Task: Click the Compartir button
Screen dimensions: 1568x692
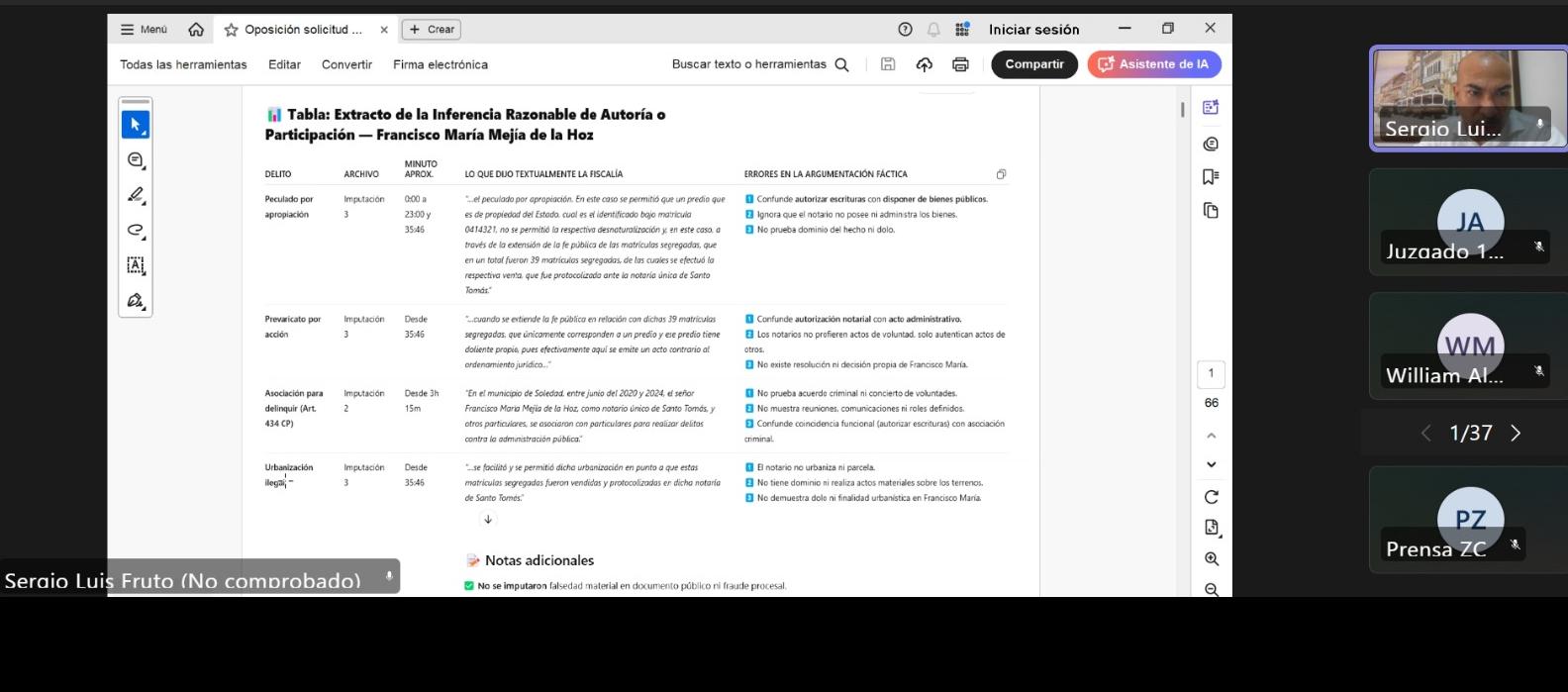Action: tap(1034, 64)
